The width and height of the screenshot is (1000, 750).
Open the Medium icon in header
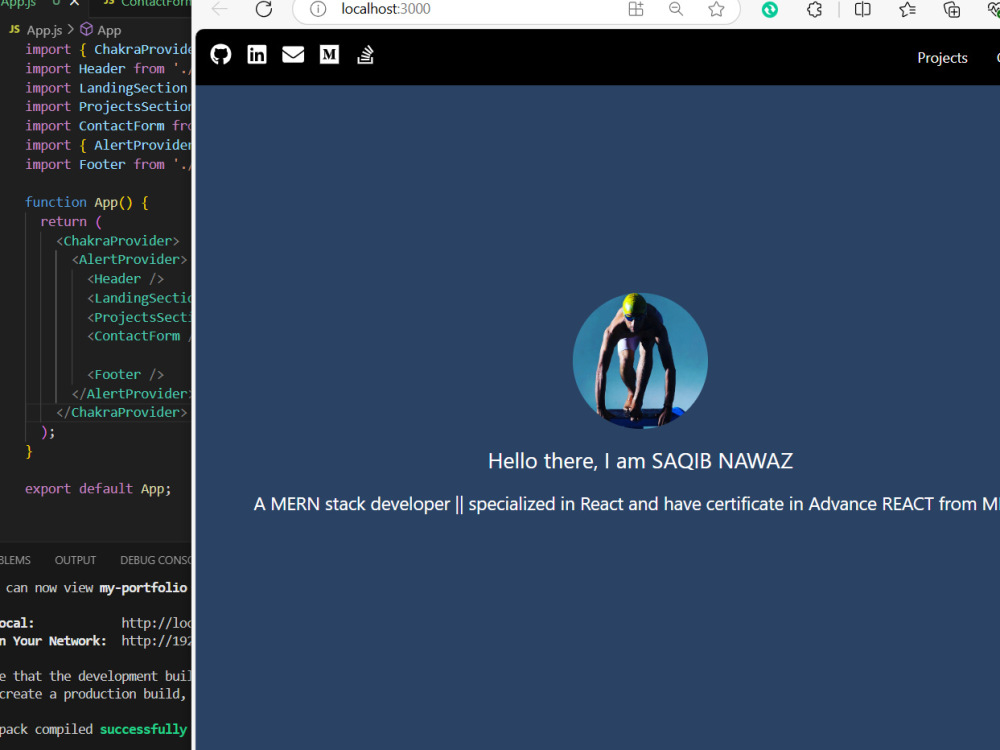tap(329, 55)
